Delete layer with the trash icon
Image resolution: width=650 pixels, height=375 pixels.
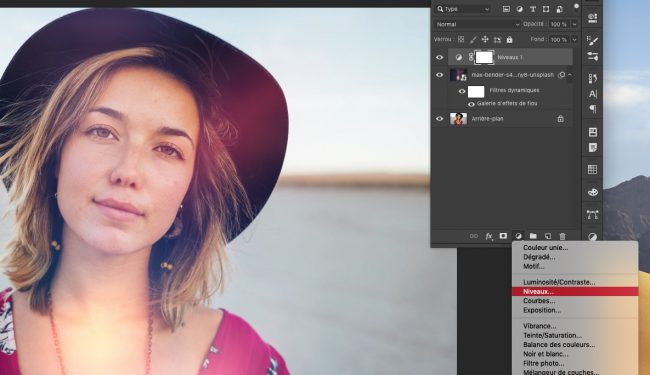[563, 236]
